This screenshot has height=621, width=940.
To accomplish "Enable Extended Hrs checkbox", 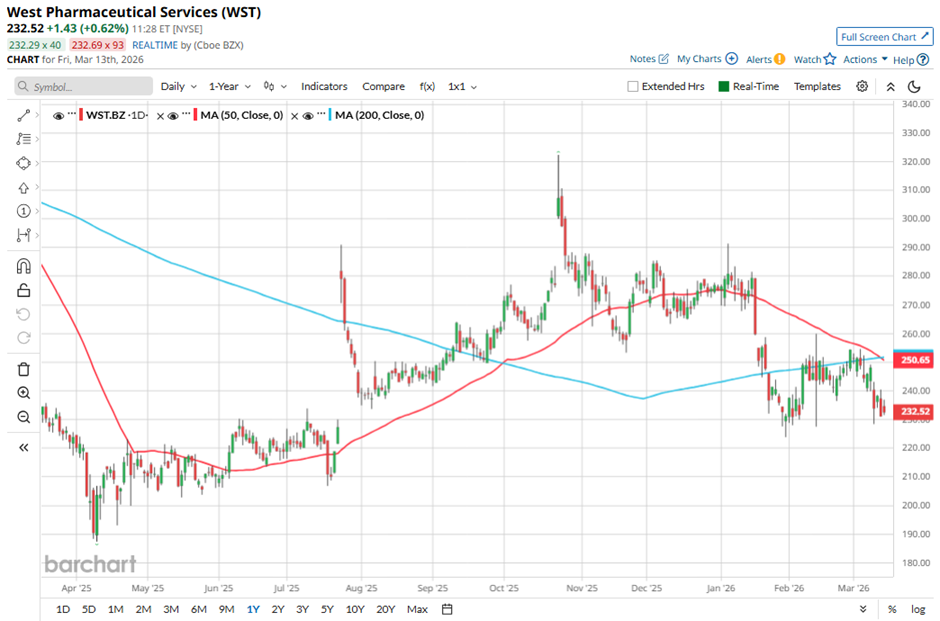I will 632,86.
